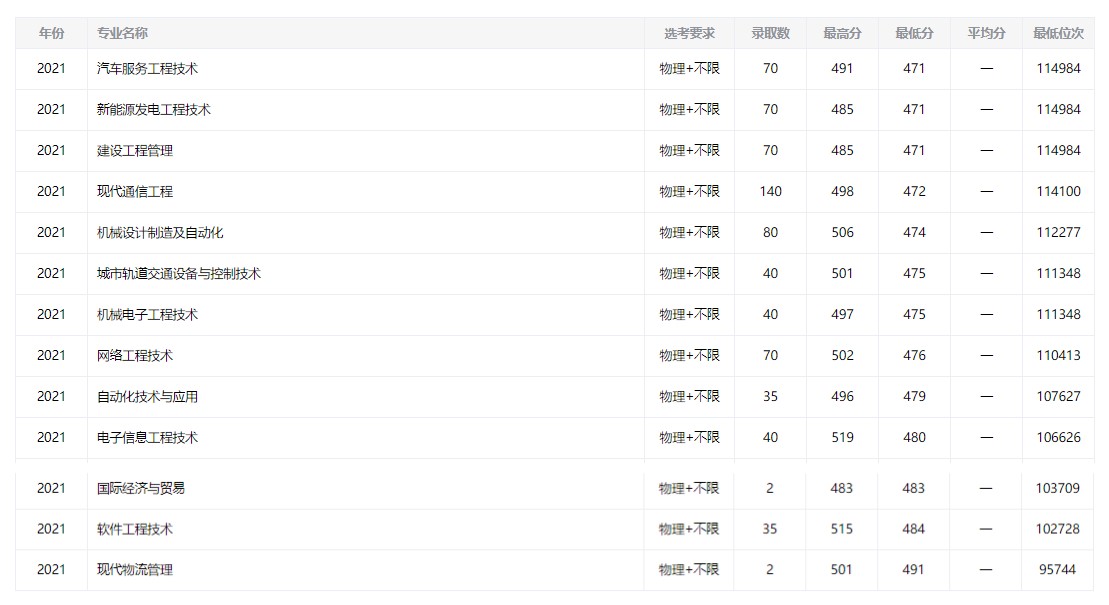Open the 电子信息工程技术 major entry
1109x605 pixels.
pos(147,438)
